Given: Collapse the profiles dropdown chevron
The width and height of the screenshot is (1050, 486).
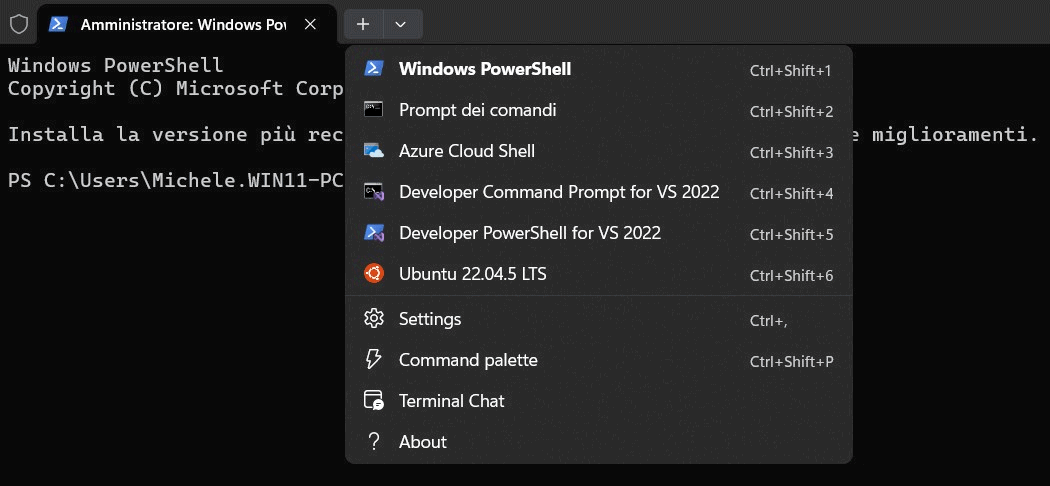Looking at the screenshot, I should pyautogui.click(x=400, y=24).
